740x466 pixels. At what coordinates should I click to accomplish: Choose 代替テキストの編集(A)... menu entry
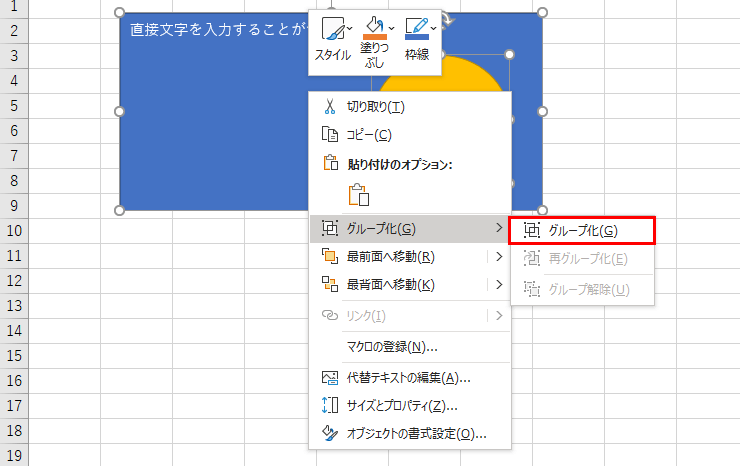coord(410,378)
